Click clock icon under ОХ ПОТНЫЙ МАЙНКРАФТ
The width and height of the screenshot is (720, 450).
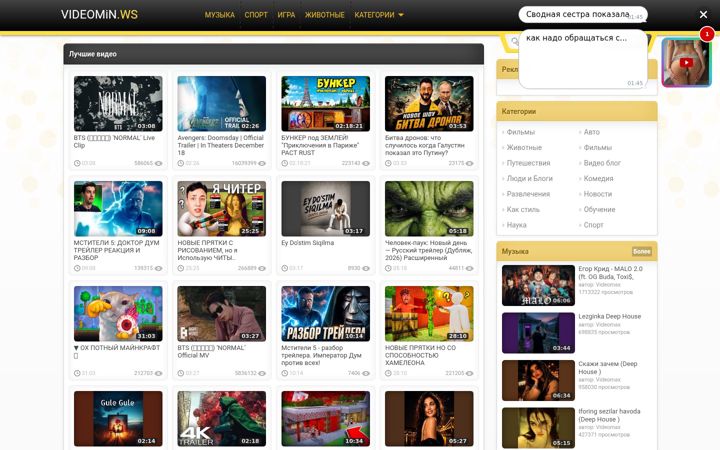pos(77,373)
